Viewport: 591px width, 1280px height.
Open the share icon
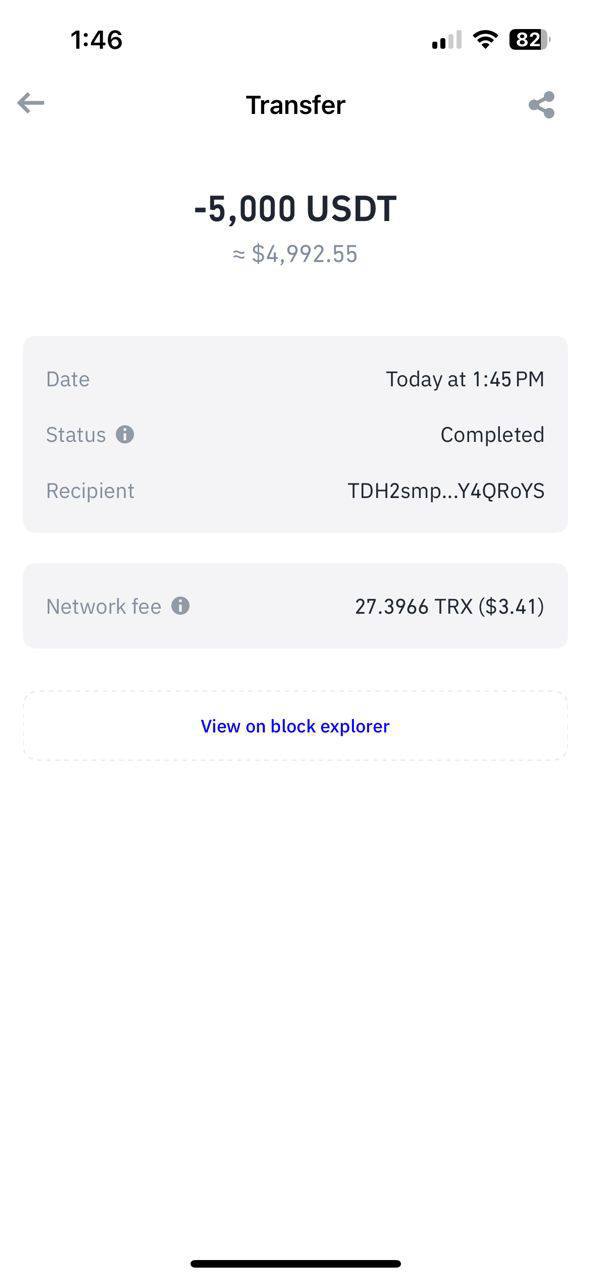542,105
